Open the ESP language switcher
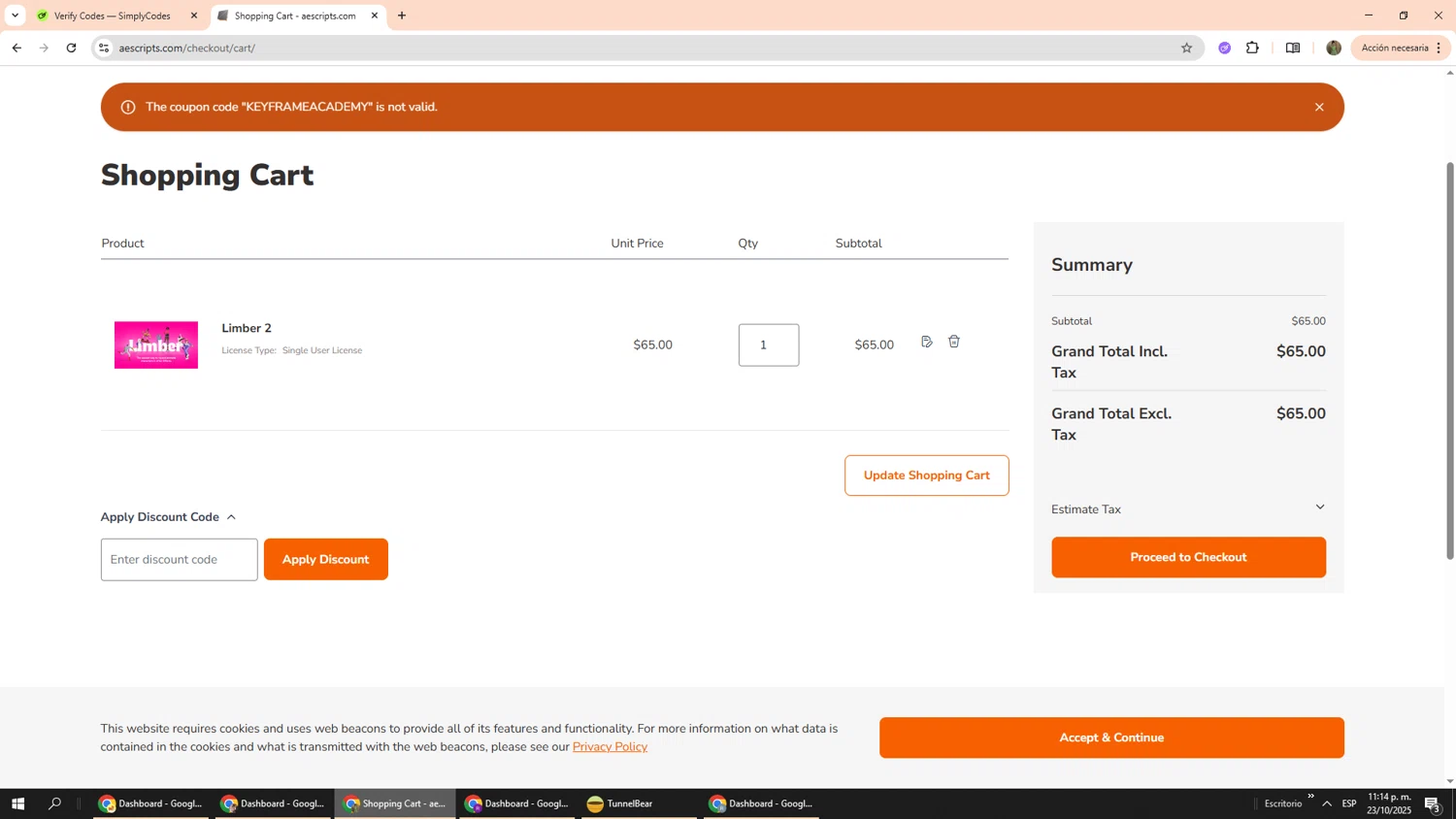This screenshot has width=1456, height=819. 1349,803
